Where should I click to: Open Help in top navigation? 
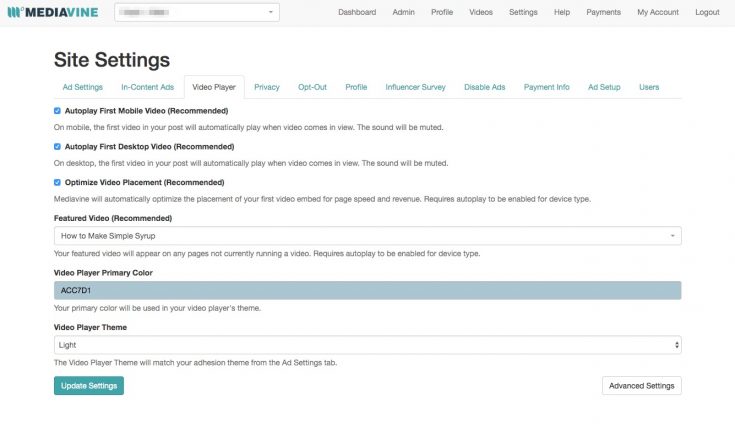tap(562, 12)
